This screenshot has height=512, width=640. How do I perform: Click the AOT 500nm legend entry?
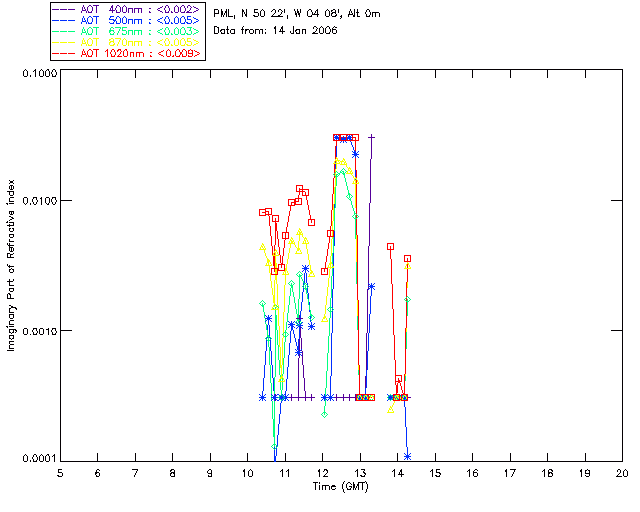click(x=127, y=20)
